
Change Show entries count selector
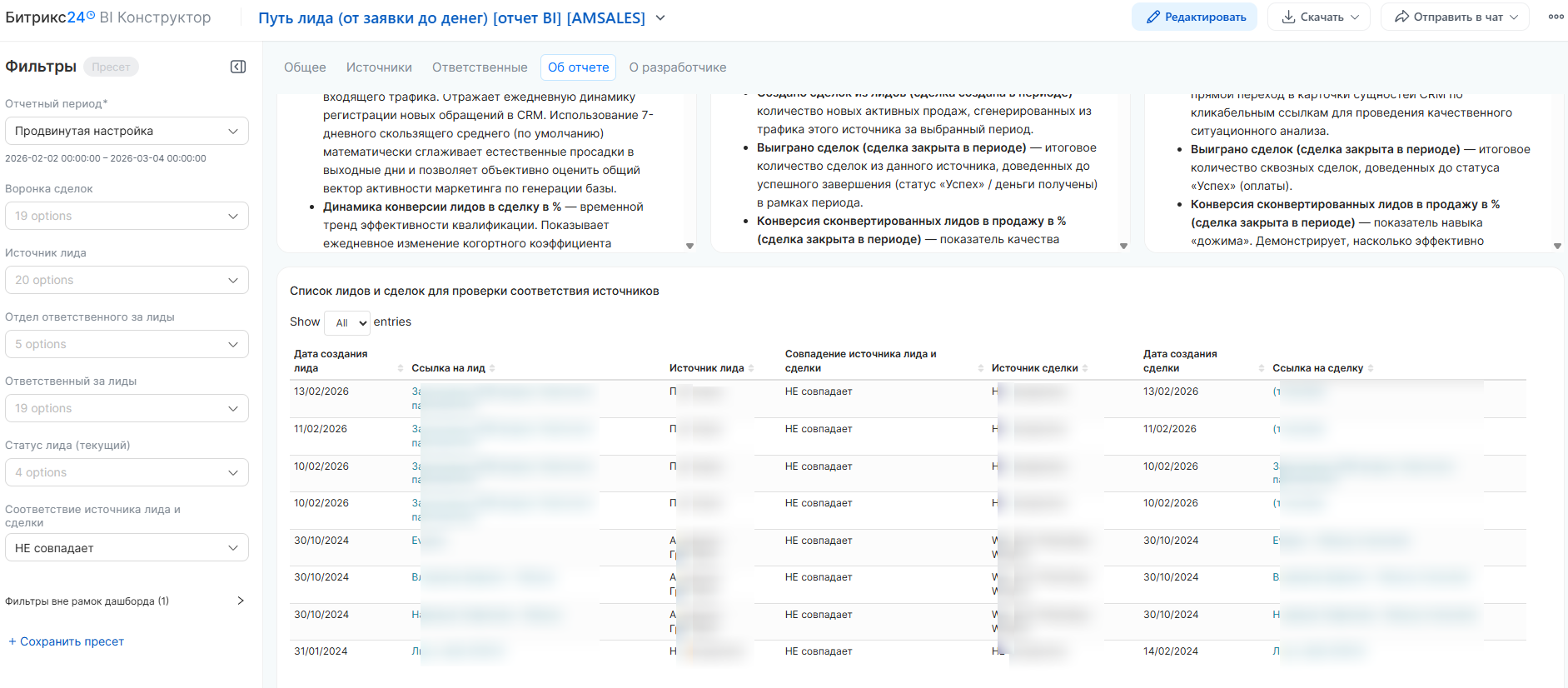click(346, 322)
